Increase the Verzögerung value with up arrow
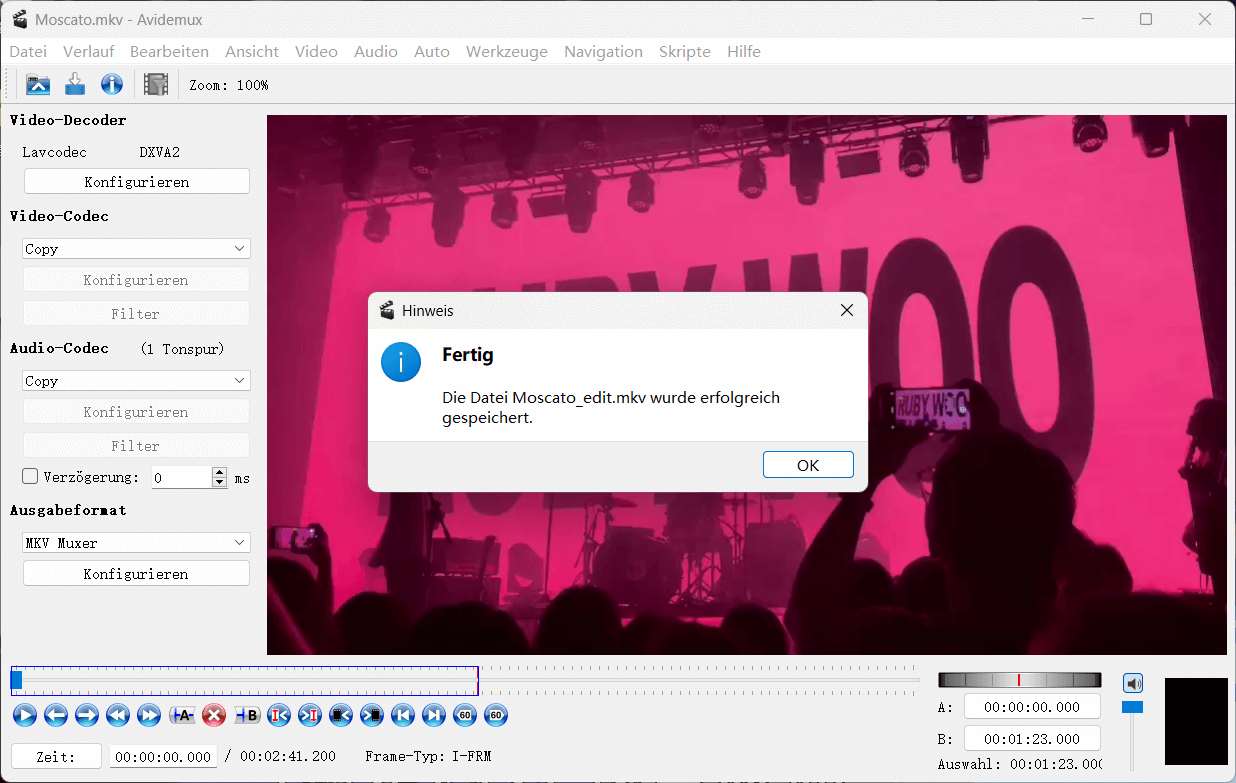1236x783 pixels. [x=220, y=472]
